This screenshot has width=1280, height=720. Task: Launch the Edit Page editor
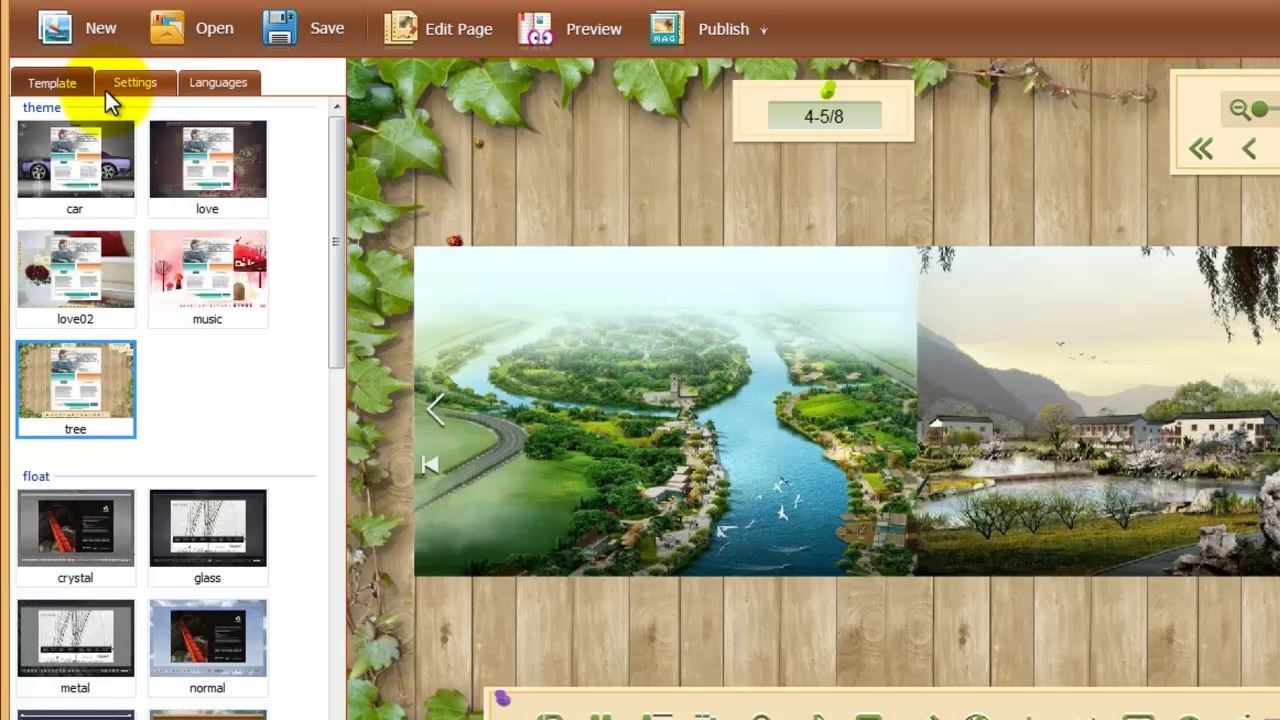click(438, 28)
